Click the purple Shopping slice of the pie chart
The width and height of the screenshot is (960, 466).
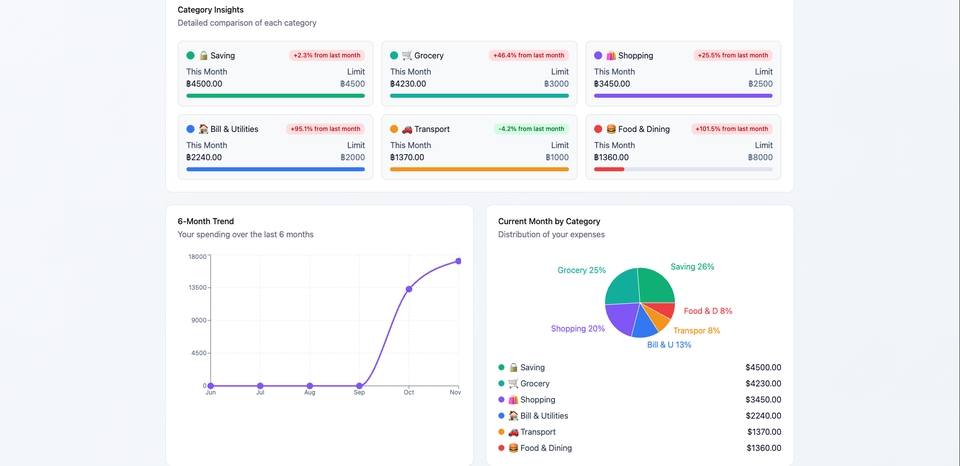click(x=621, y=318)
